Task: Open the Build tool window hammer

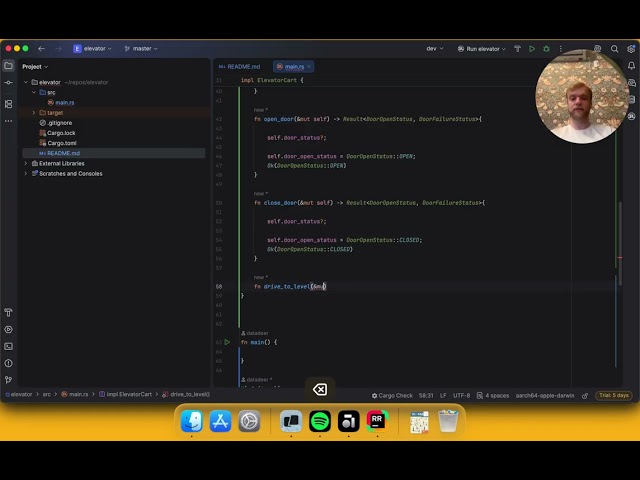Action: point(8,313)
